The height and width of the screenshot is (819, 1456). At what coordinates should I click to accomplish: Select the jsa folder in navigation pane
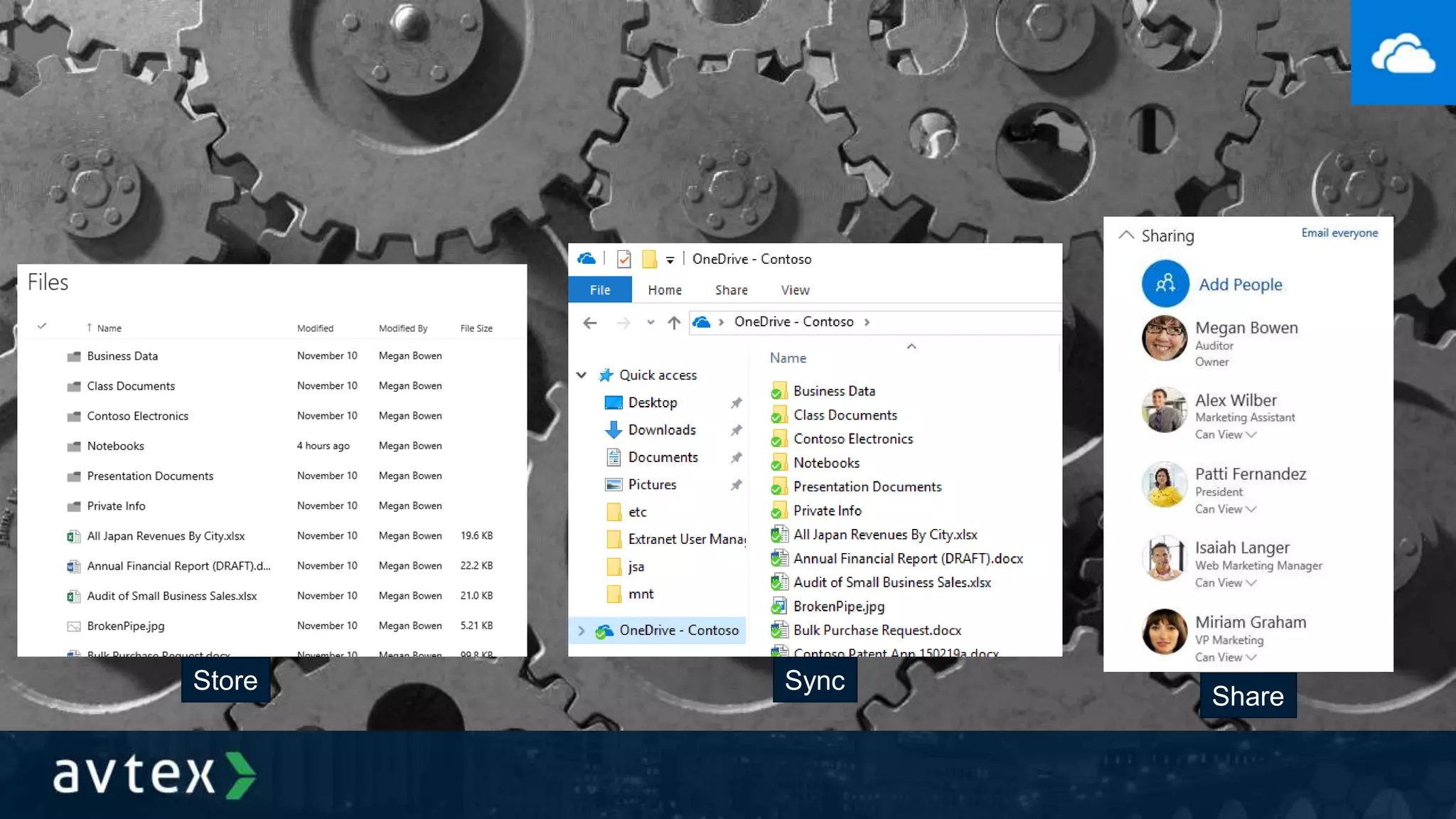pos(636,567)
